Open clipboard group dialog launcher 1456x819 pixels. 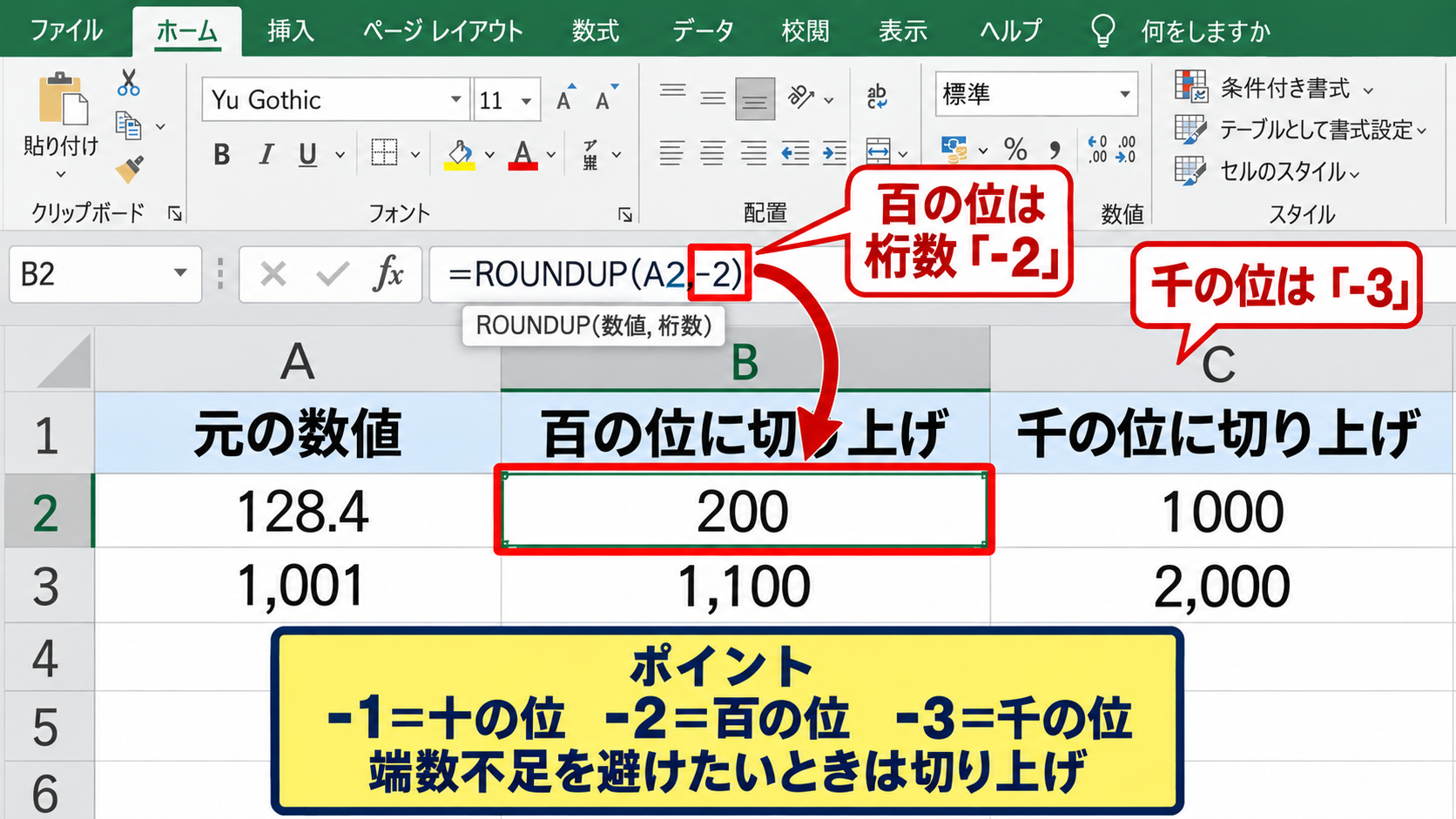175,214
